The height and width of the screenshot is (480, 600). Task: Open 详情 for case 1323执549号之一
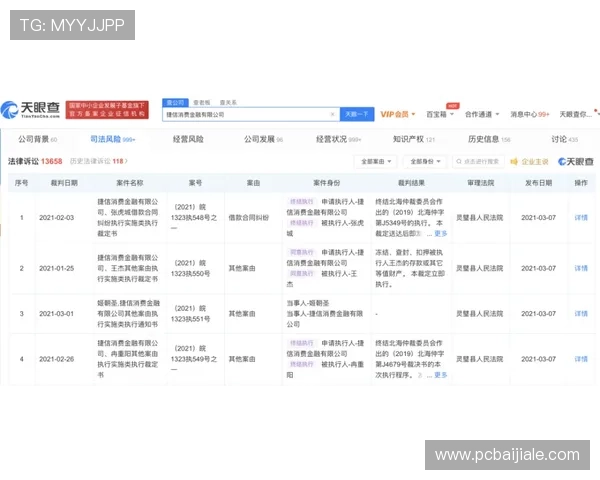click(581, 359)
